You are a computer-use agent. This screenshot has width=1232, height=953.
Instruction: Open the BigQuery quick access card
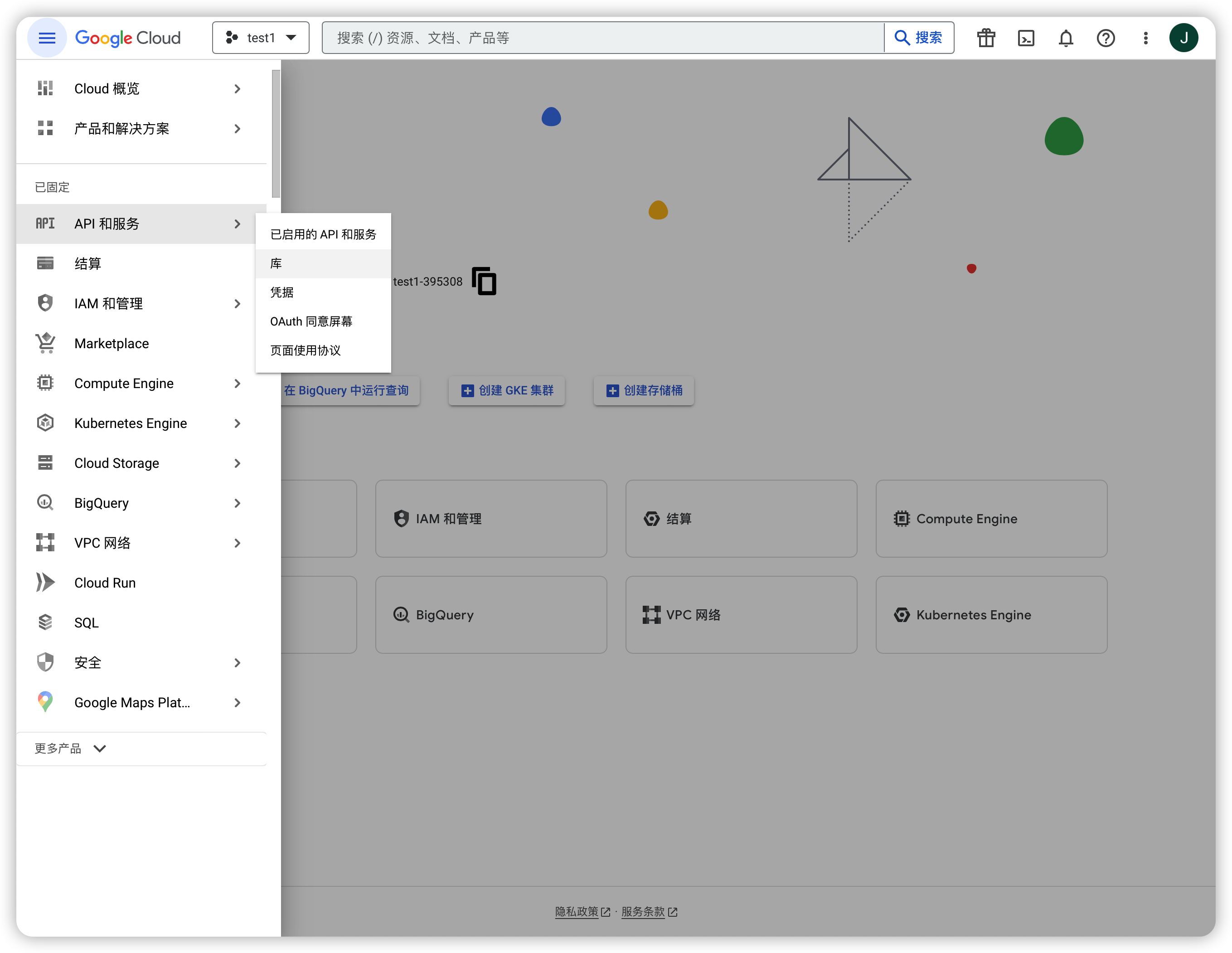[491, 614]
